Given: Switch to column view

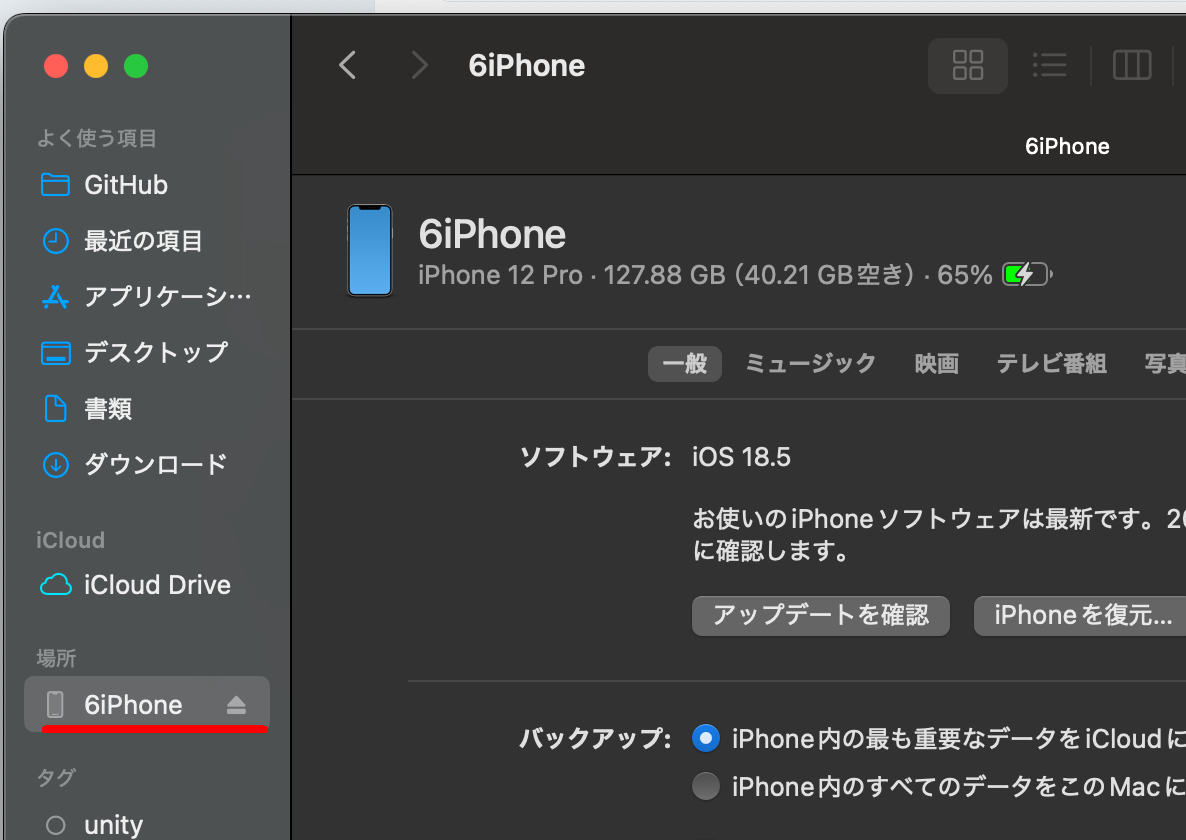Looking at the screenshot, I should [1132, 66].
